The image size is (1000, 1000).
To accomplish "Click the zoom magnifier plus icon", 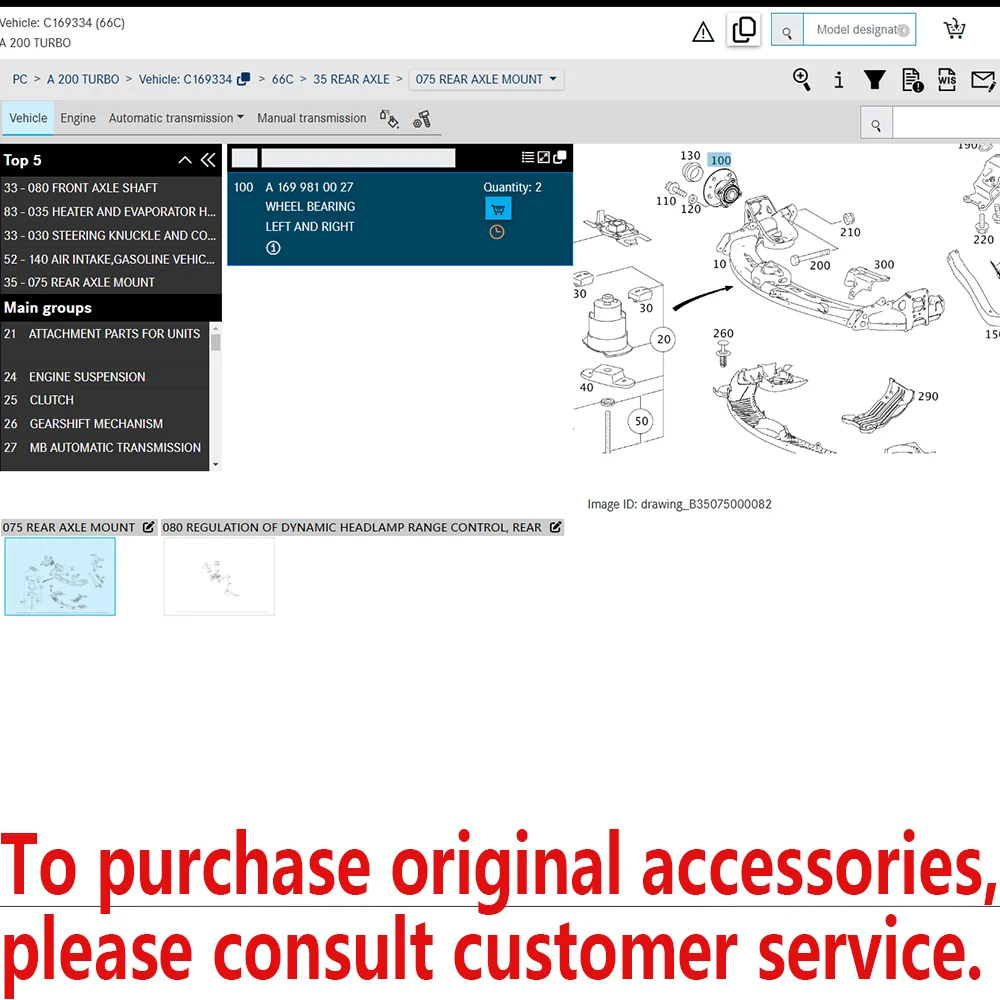I will pyautogui.click(x=802, y=80).
